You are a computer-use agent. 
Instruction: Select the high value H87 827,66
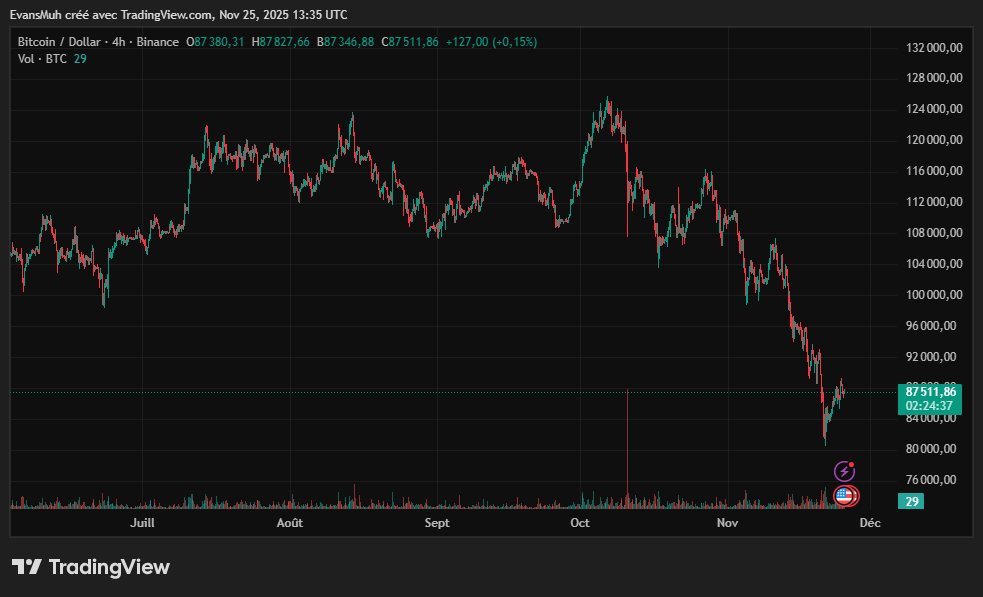pyautogui.click(x=280, y=42)
